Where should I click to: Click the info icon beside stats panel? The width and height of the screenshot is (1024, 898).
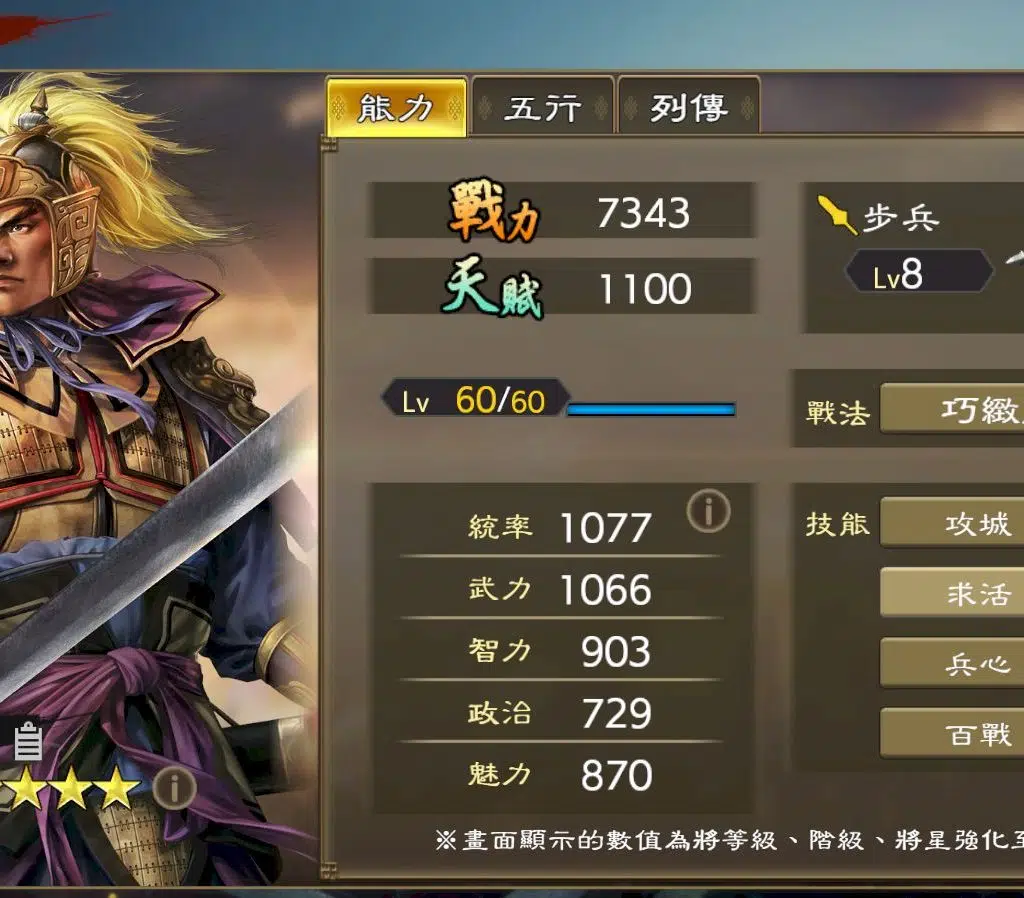[x=709, y=511]
